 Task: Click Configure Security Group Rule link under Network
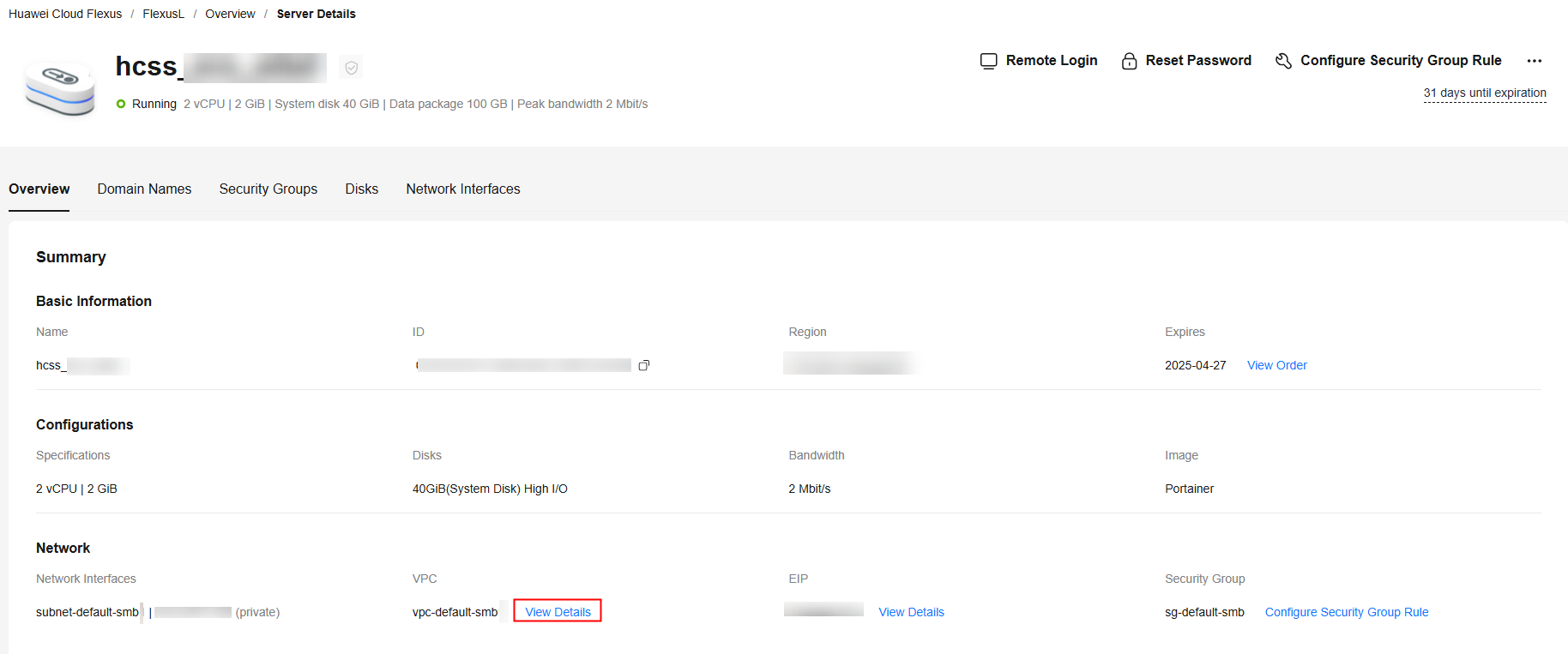click(1347, 612)
